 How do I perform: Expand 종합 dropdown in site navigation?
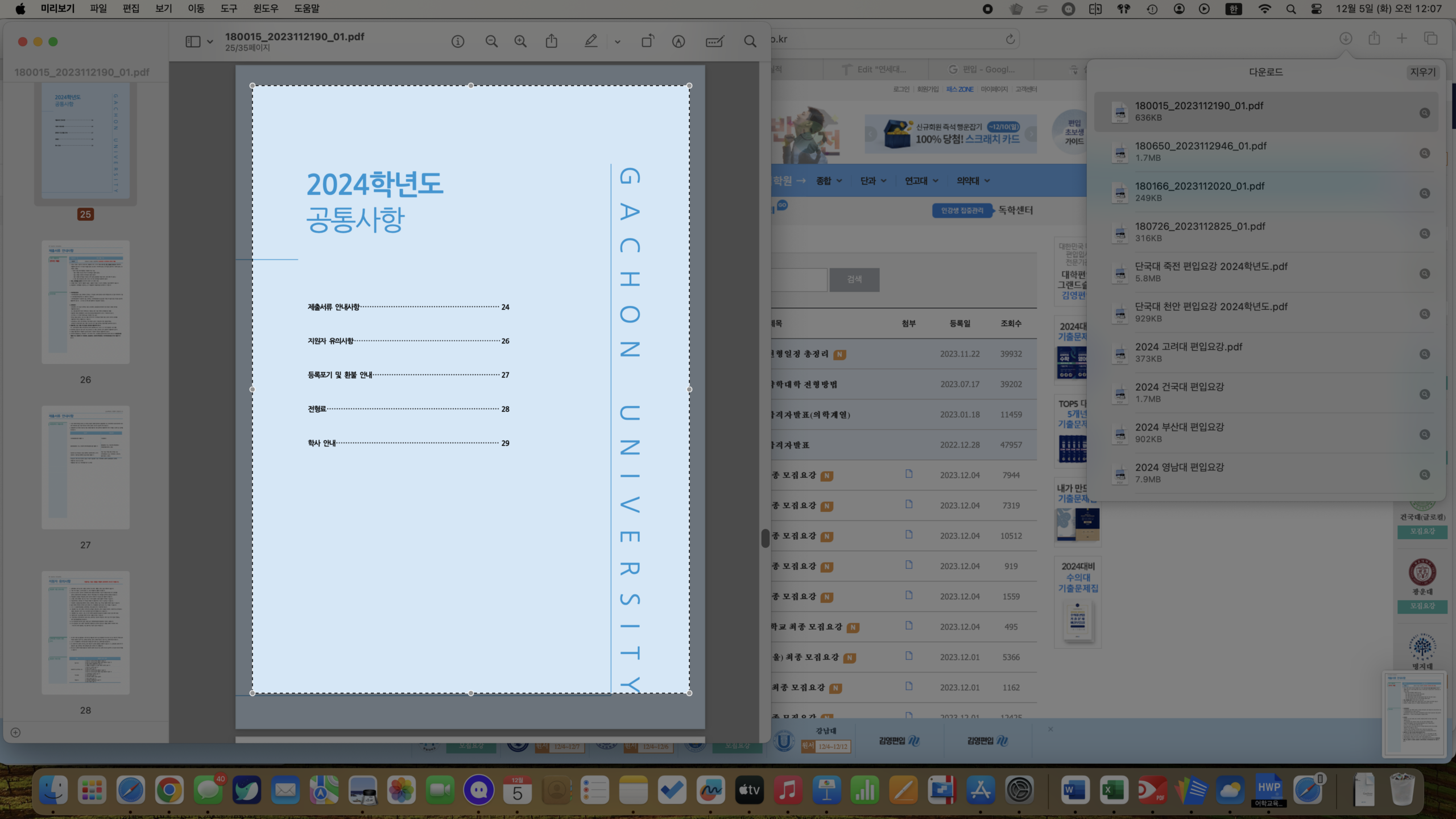click(829, 181)
